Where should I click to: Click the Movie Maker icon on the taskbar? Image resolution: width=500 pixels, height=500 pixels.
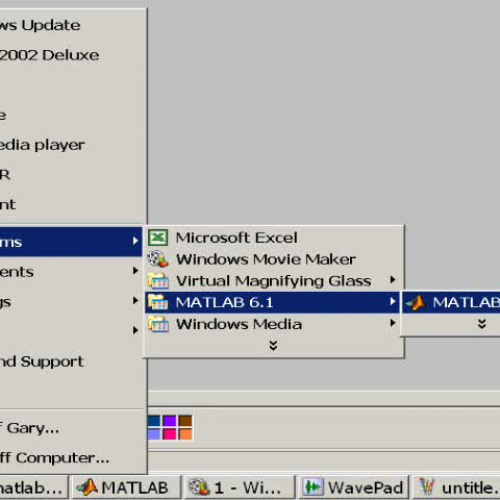coord(199,488)
